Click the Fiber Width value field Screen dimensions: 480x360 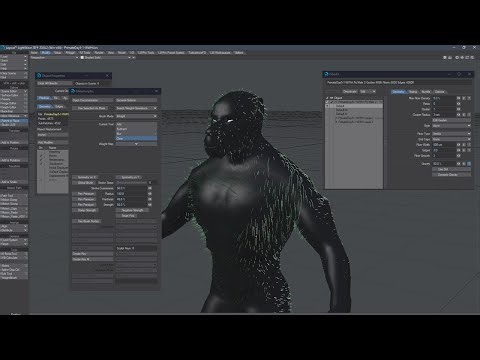click(x=444, y=145)
